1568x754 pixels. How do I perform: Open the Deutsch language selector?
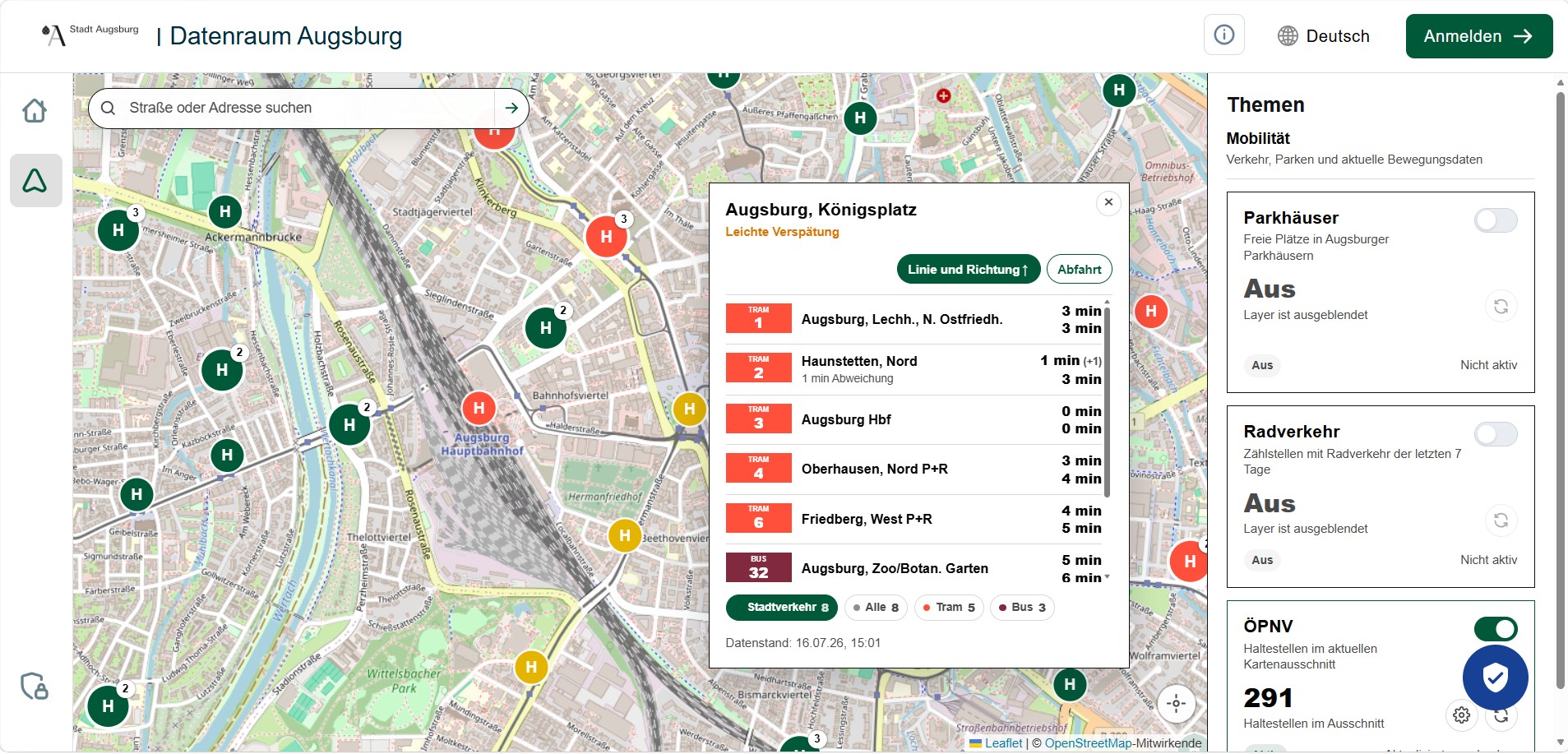[1324, 36]
